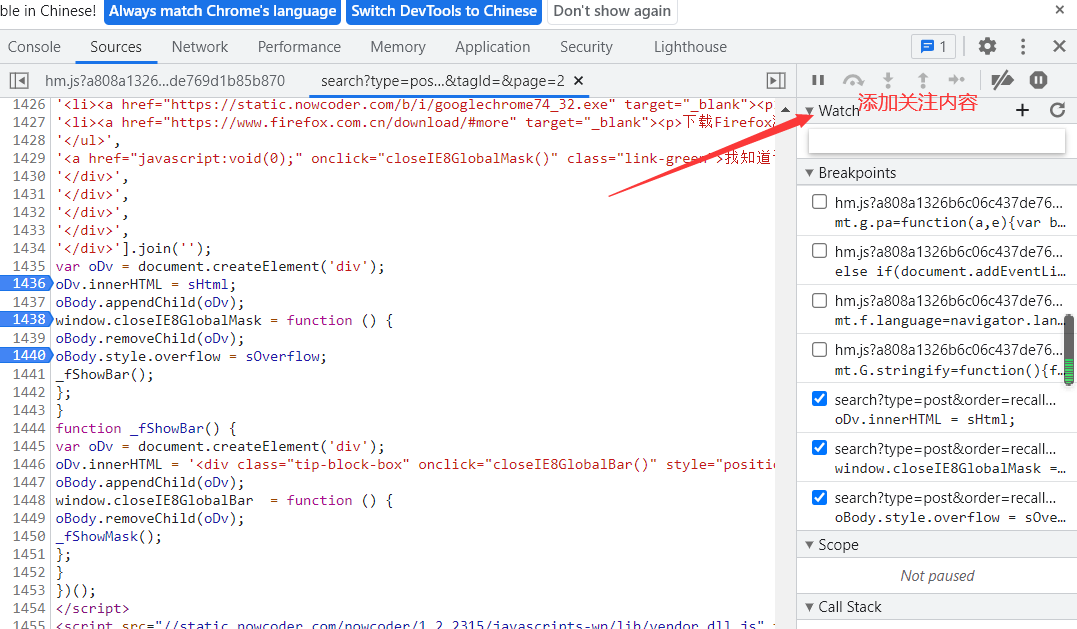Screen dimensions: 1077x629
Task: Disable breakpoint oBody.style.overflow
Action: tap(819, 497)
